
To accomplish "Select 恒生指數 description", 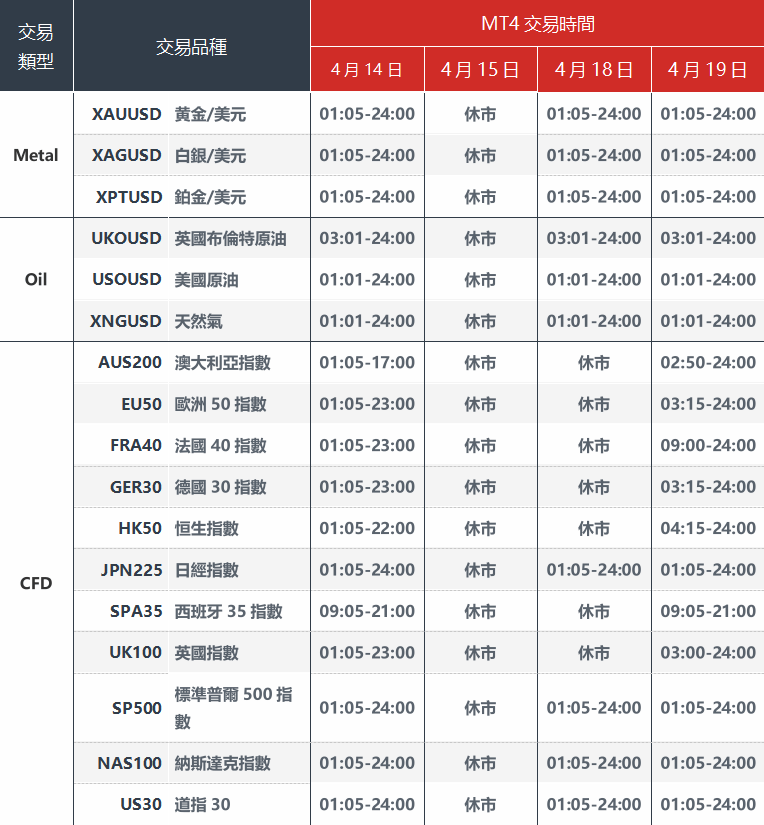I will [206, 528].
